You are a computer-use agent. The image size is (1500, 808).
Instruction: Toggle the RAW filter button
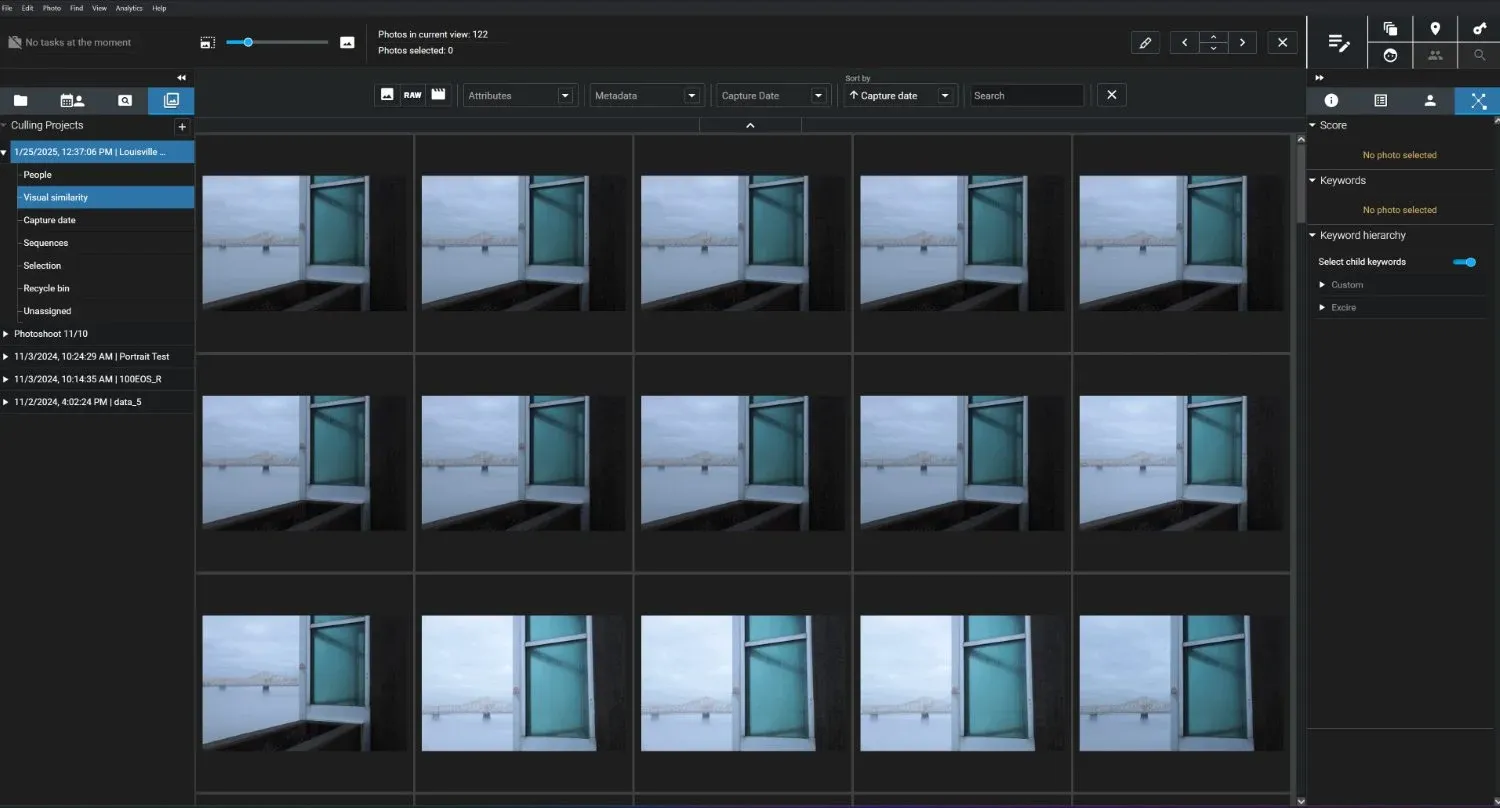pyautogui.click(x=413, y=94)
